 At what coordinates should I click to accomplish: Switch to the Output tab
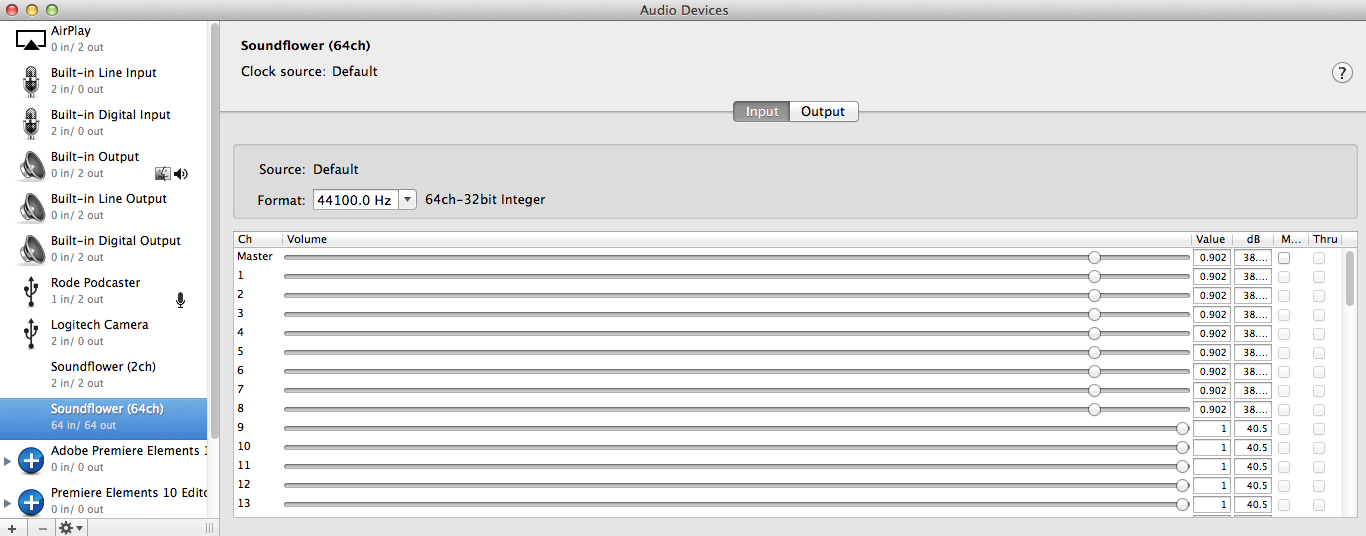tap(823, 112)
